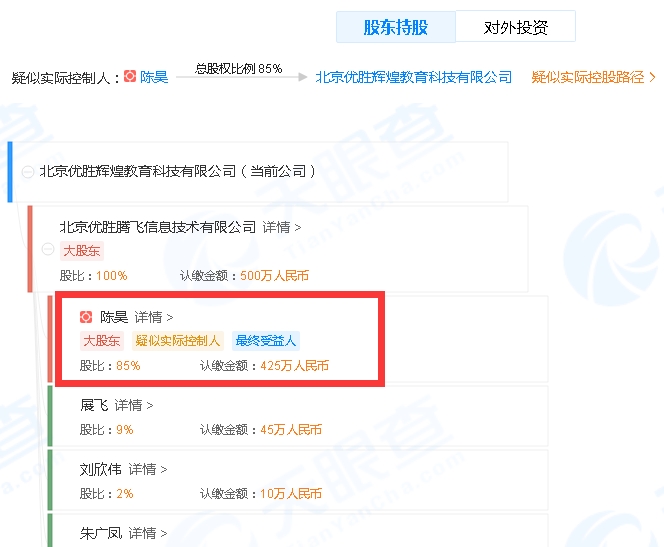This screenshot has height=547, width=664.
Task: Switch to the 股东持股 tab
Action: [396, 27]
